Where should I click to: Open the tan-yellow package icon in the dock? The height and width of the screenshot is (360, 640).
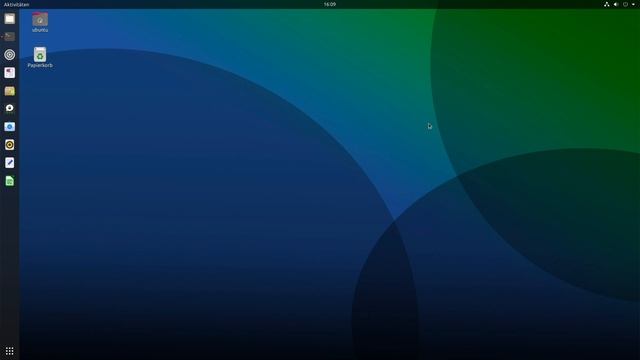[9, 91]
